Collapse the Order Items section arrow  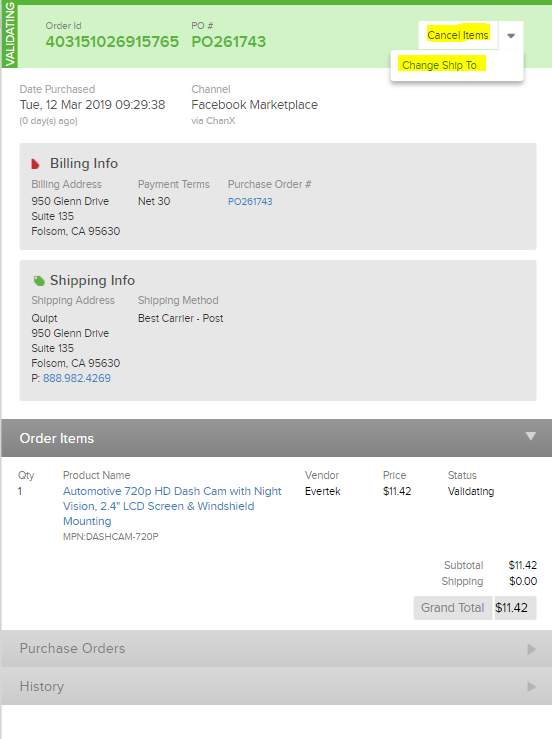coord(531,436)
